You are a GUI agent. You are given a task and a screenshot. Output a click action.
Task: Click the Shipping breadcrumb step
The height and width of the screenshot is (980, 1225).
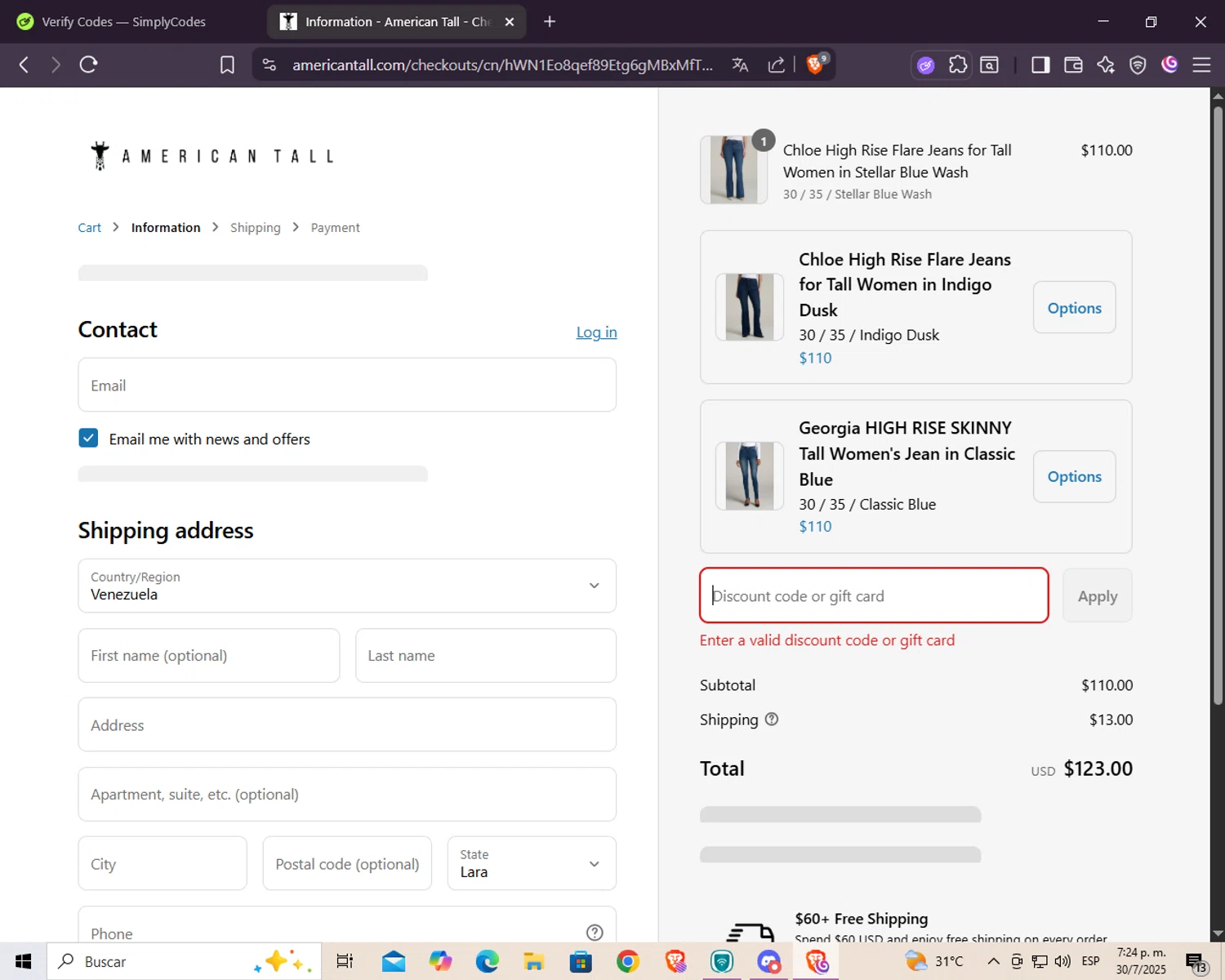(255, 228)
